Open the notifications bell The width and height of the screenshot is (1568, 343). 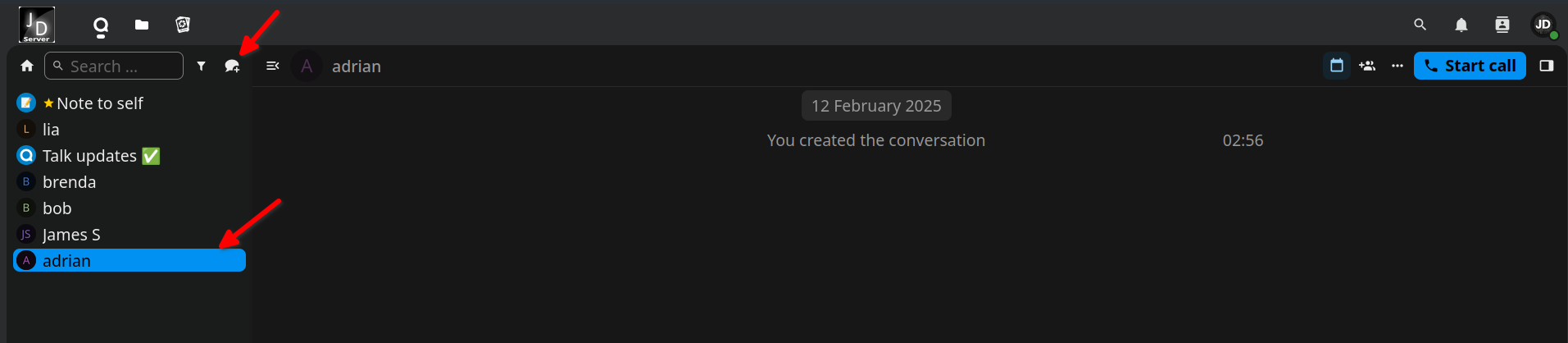1461,25
